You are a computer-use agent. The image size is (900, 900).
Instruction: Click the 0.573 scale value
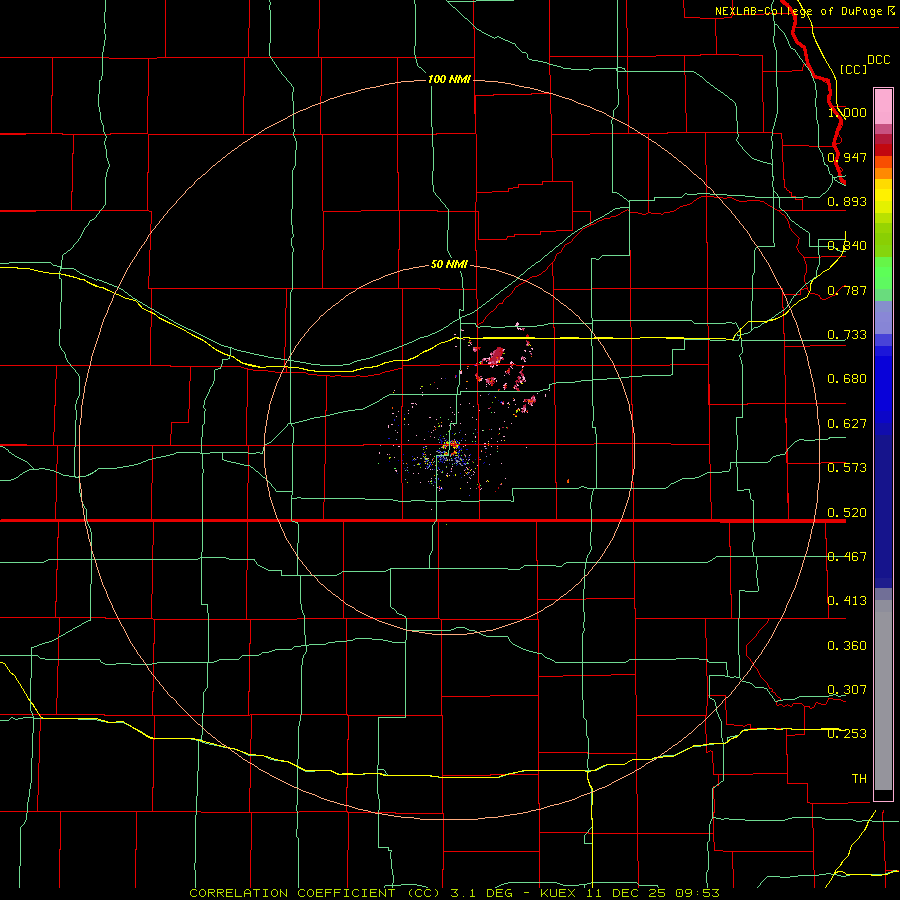(x=847, y=468)
